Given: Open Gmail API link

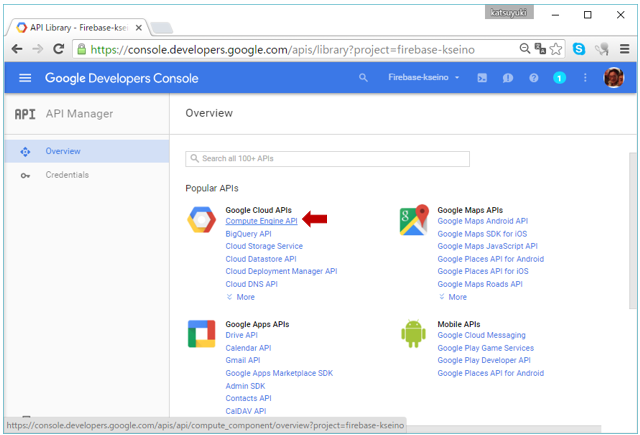Looking at the screenshot, I should [242, 360].
